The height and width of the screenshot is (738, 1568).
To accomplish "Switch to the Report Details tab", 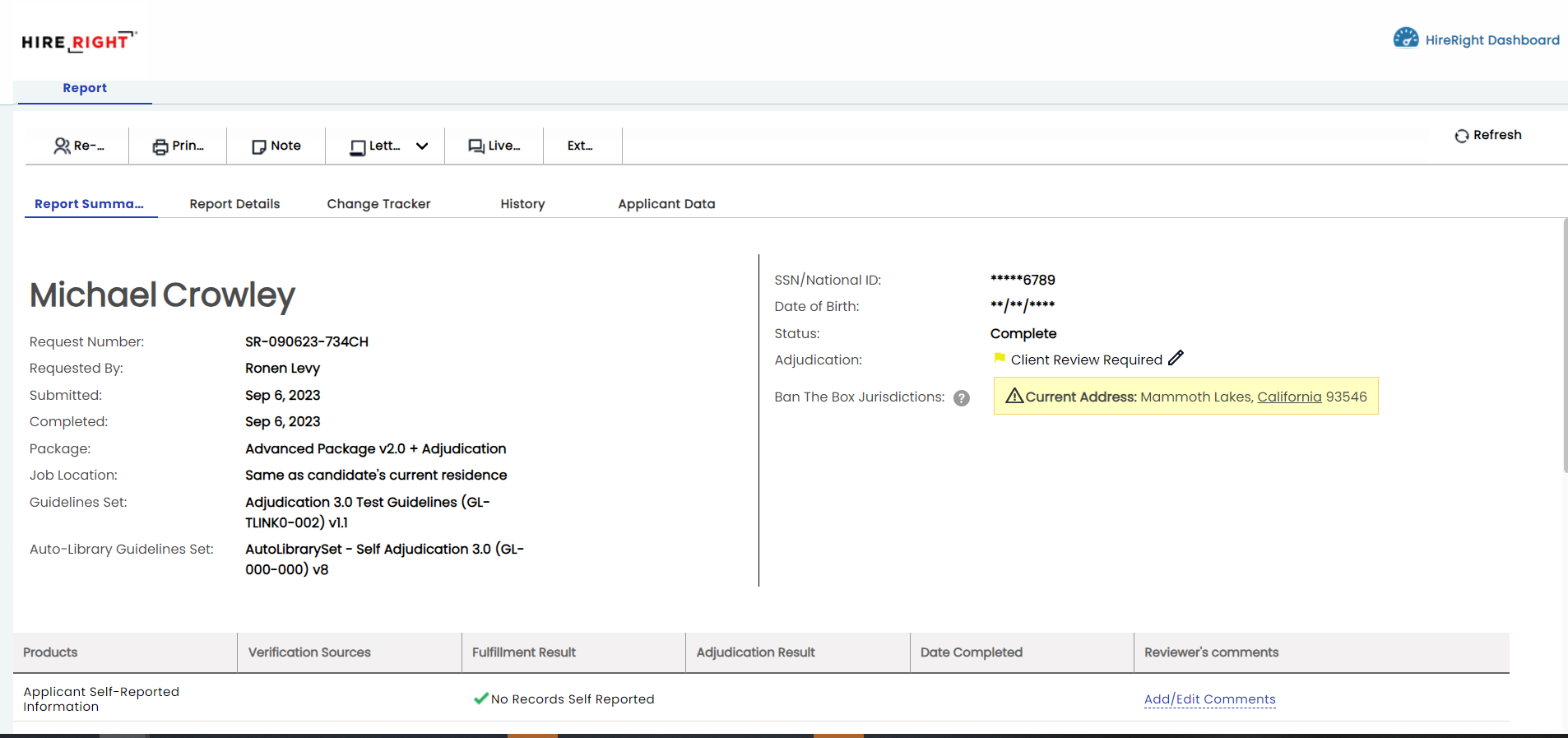I will point(234,204).
